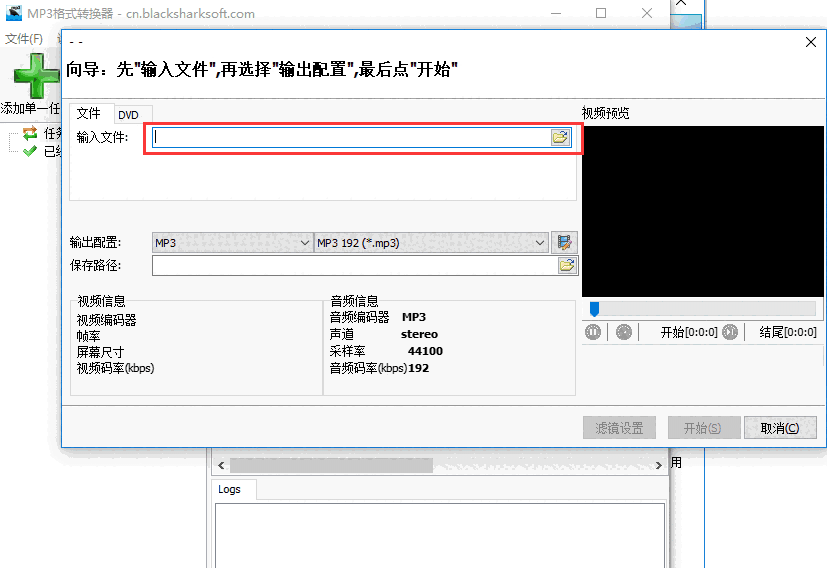The image size is (827, 568).
Task: Click the set-end marker icon before 结尾
Action: [x=731, y=332]
